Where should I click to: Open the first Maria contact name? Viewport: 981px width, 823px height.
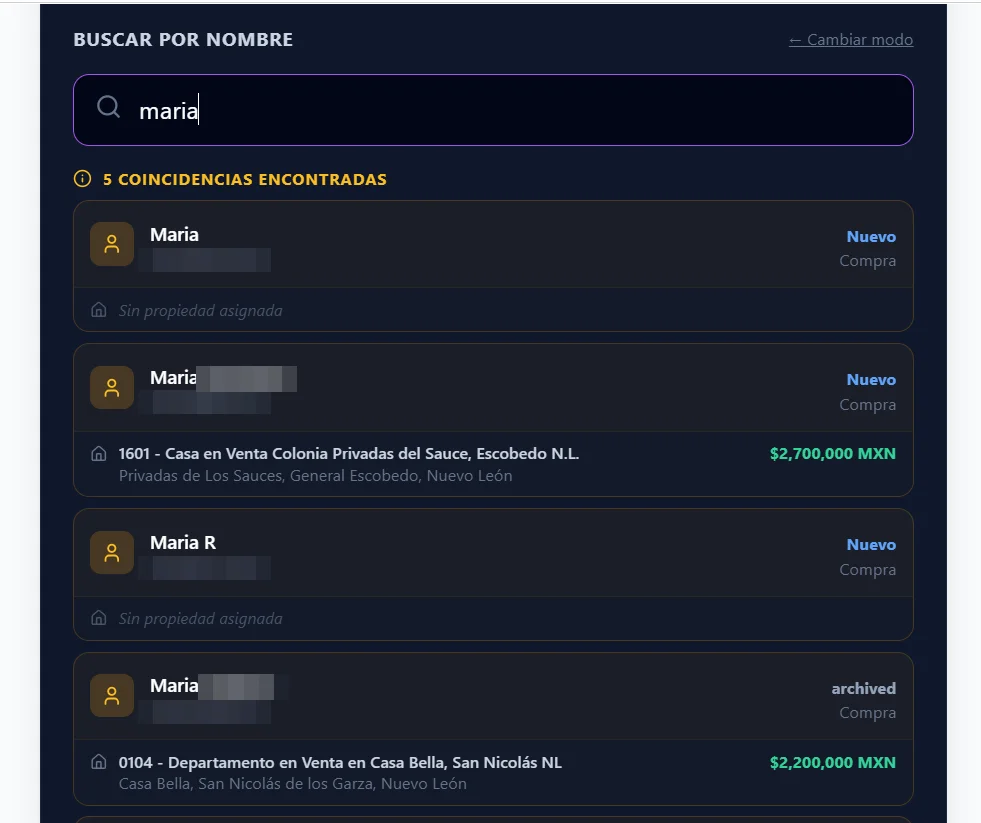coord(174,235)
